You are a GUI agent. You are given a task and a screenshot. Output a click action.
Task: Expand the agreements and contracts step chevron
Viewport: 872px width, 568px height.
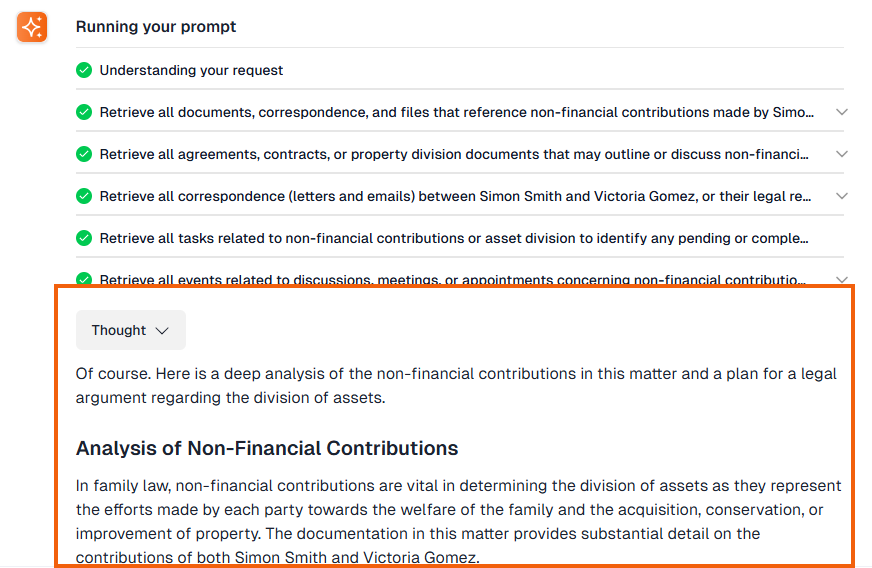point(841,155)
